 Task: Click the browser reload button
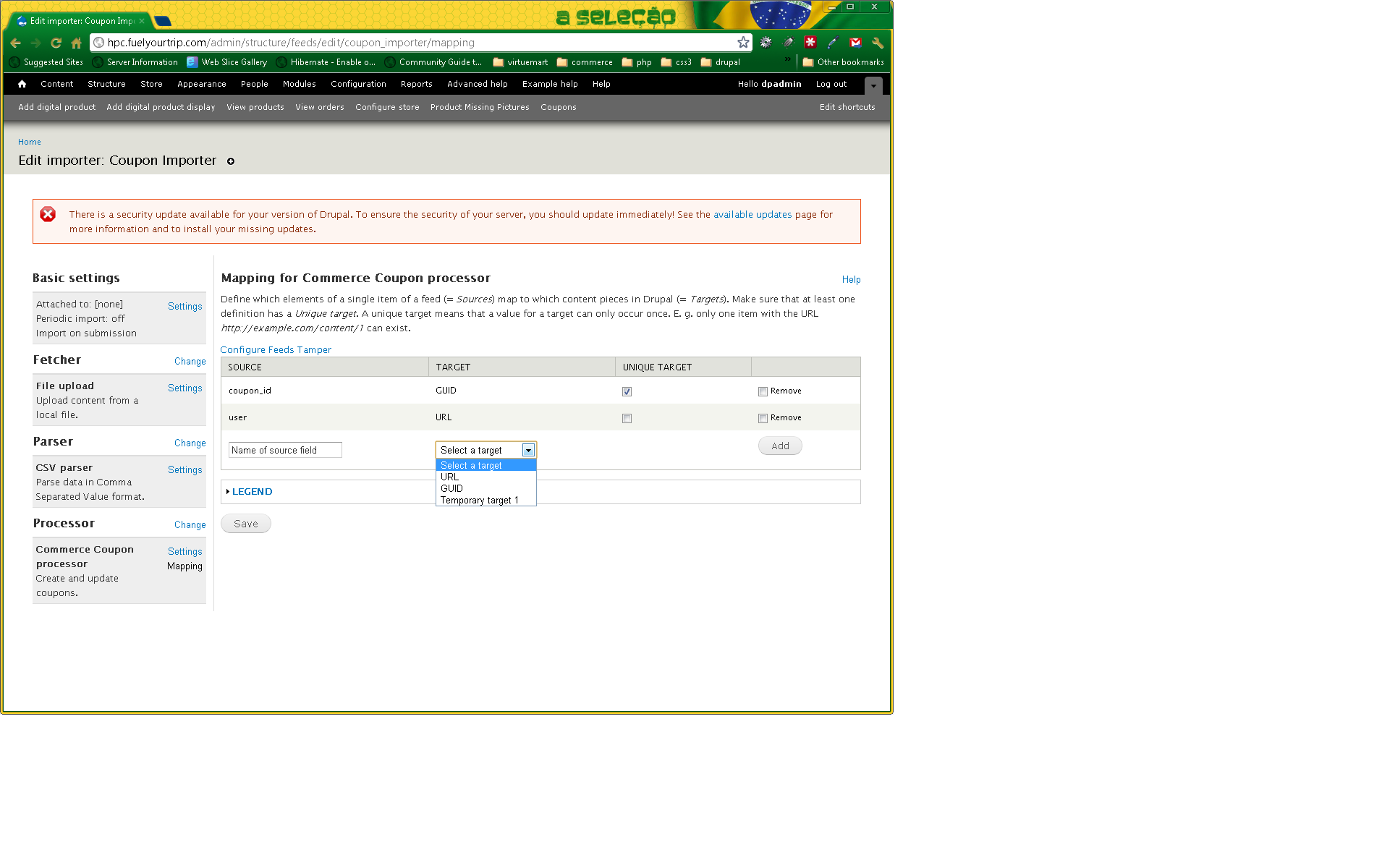(x=56, y=43)
